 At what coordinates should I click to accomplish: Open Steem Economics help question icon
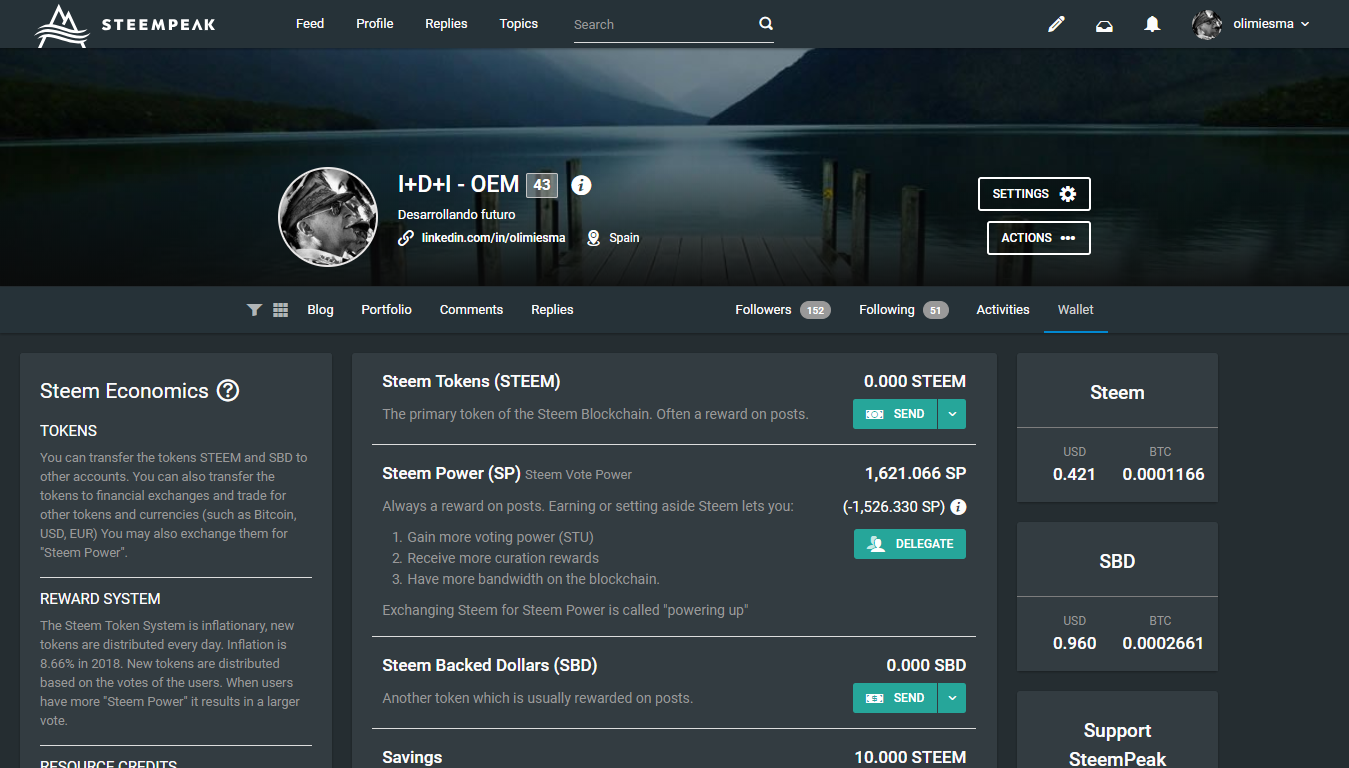coord(228,391)
